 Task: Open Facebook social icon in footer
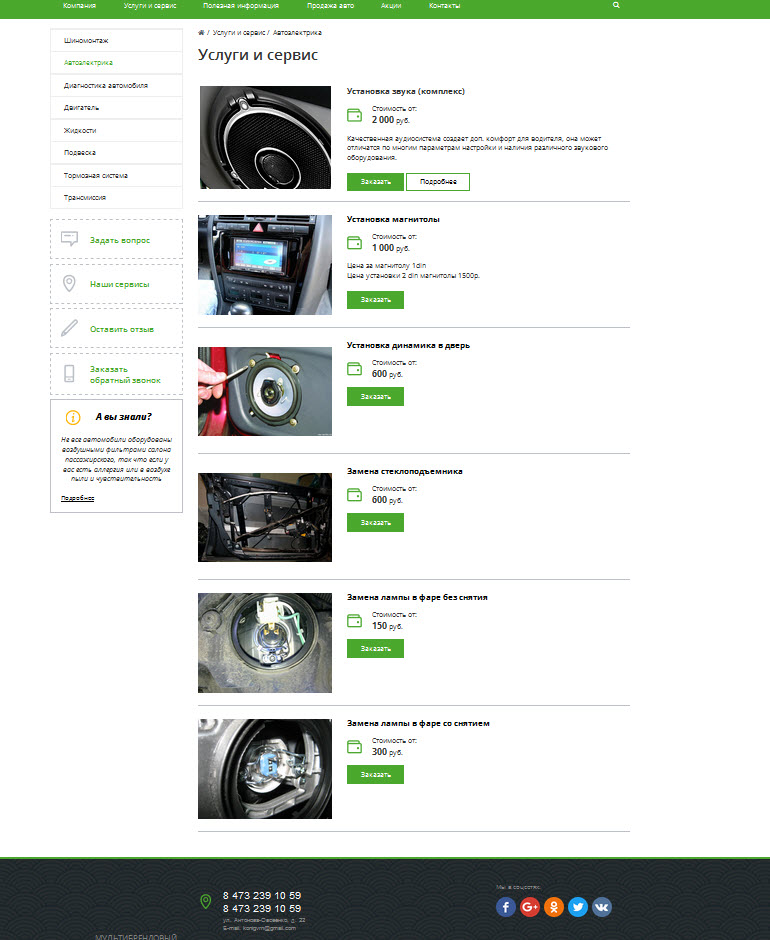[x=506, y=907]
